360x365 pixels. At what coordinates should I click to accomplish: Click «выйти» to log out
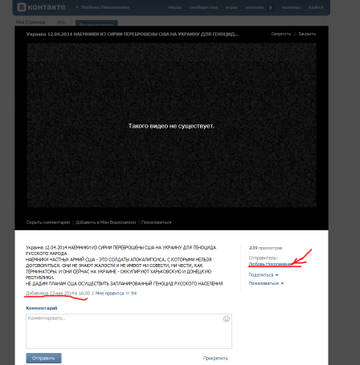pyautogui.click(x=315, y=7)
